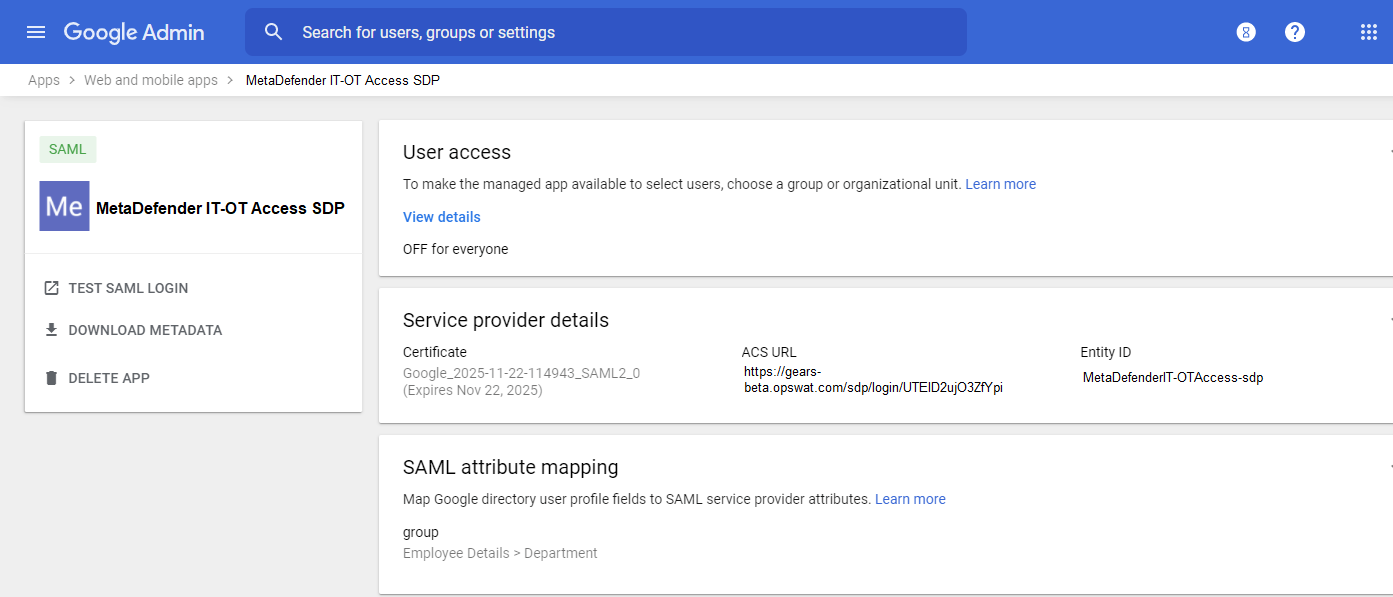The width and height of the screenshot is (1393, 597).
Task: Click the Test SAML Login open-in-new icon
Action: point(52,288)
